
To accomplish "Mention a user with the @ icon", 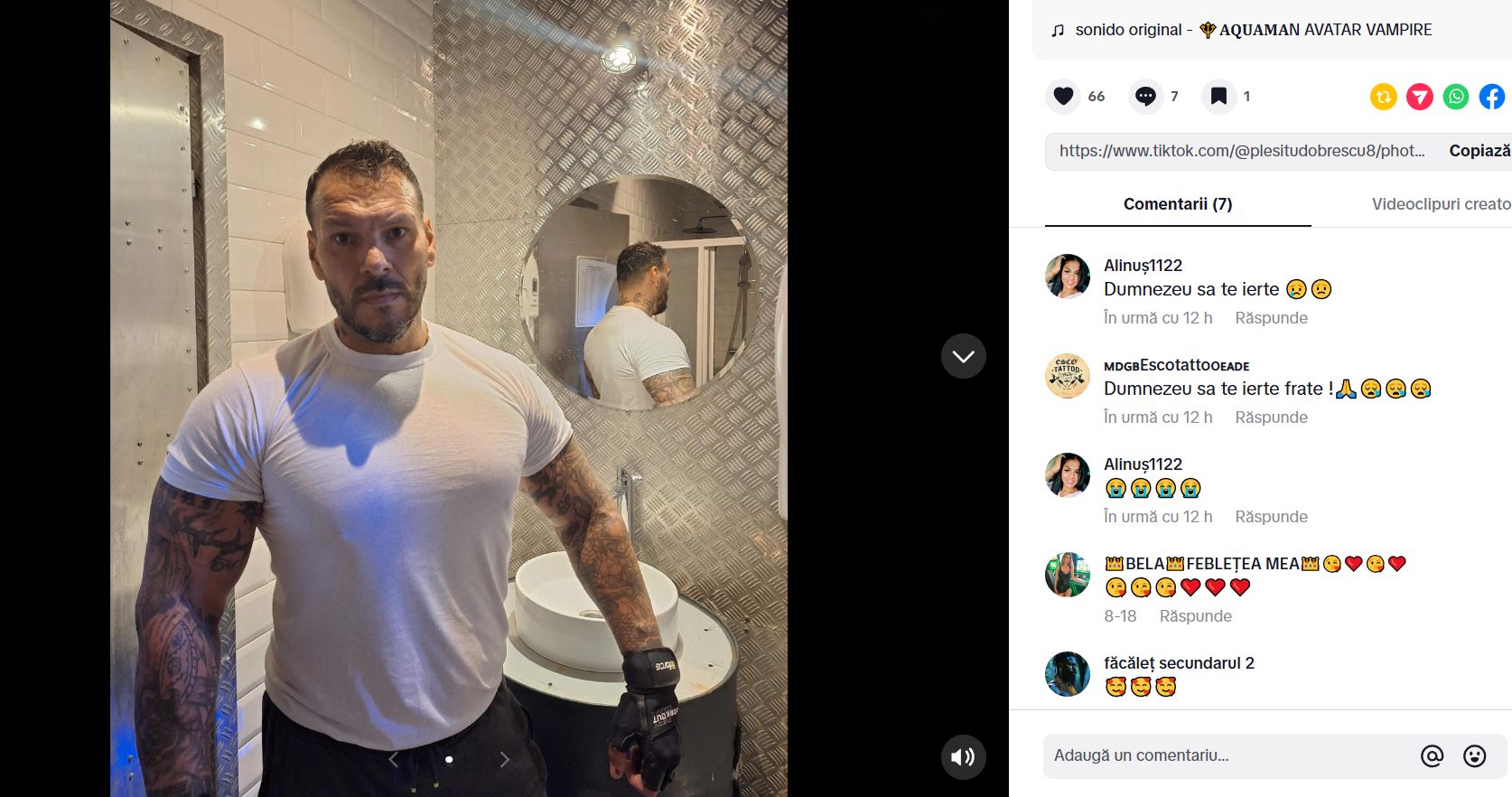I will [1432, 755].
